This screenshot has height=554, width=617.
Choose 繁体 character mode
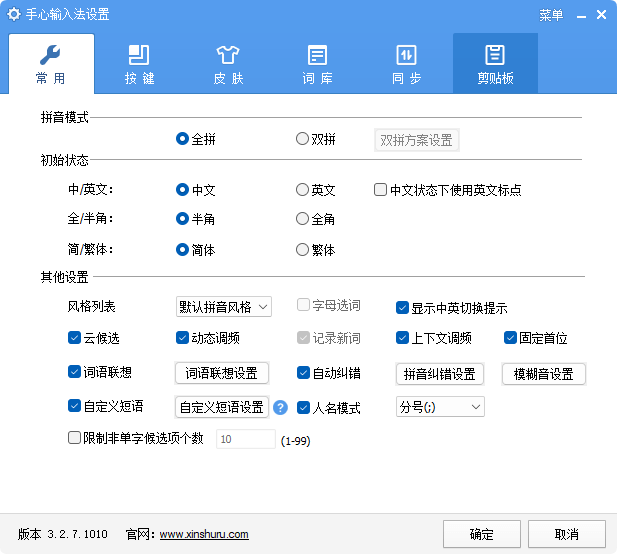click(302, 249)
